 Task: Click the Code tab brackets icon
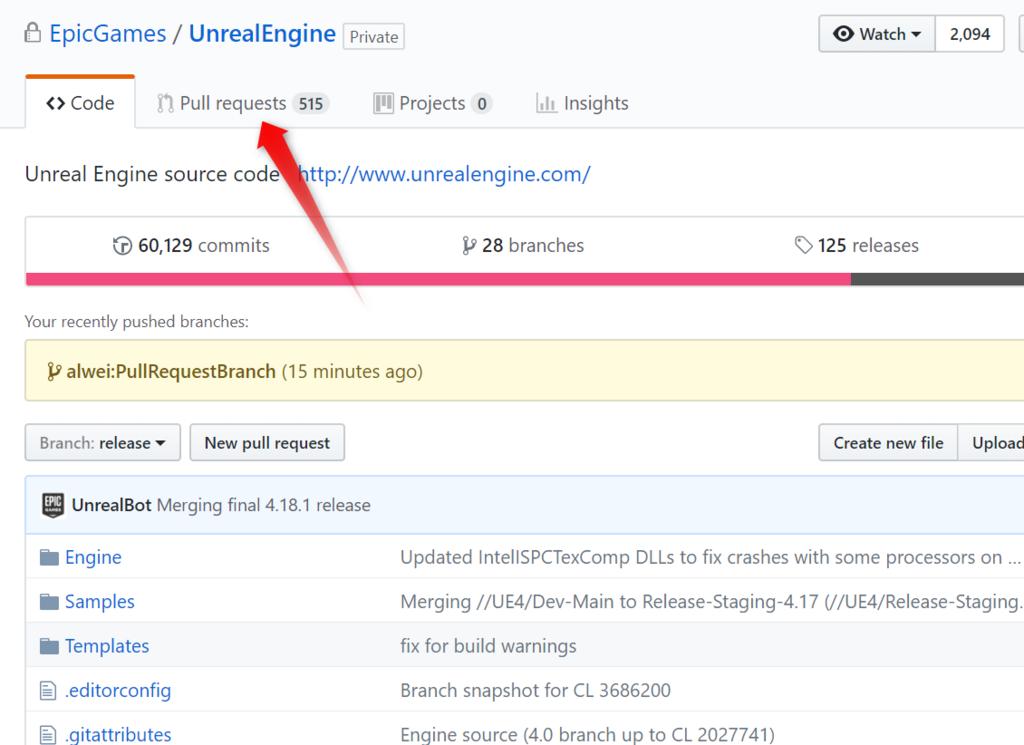pyautogui.click(x=56, y=103)
